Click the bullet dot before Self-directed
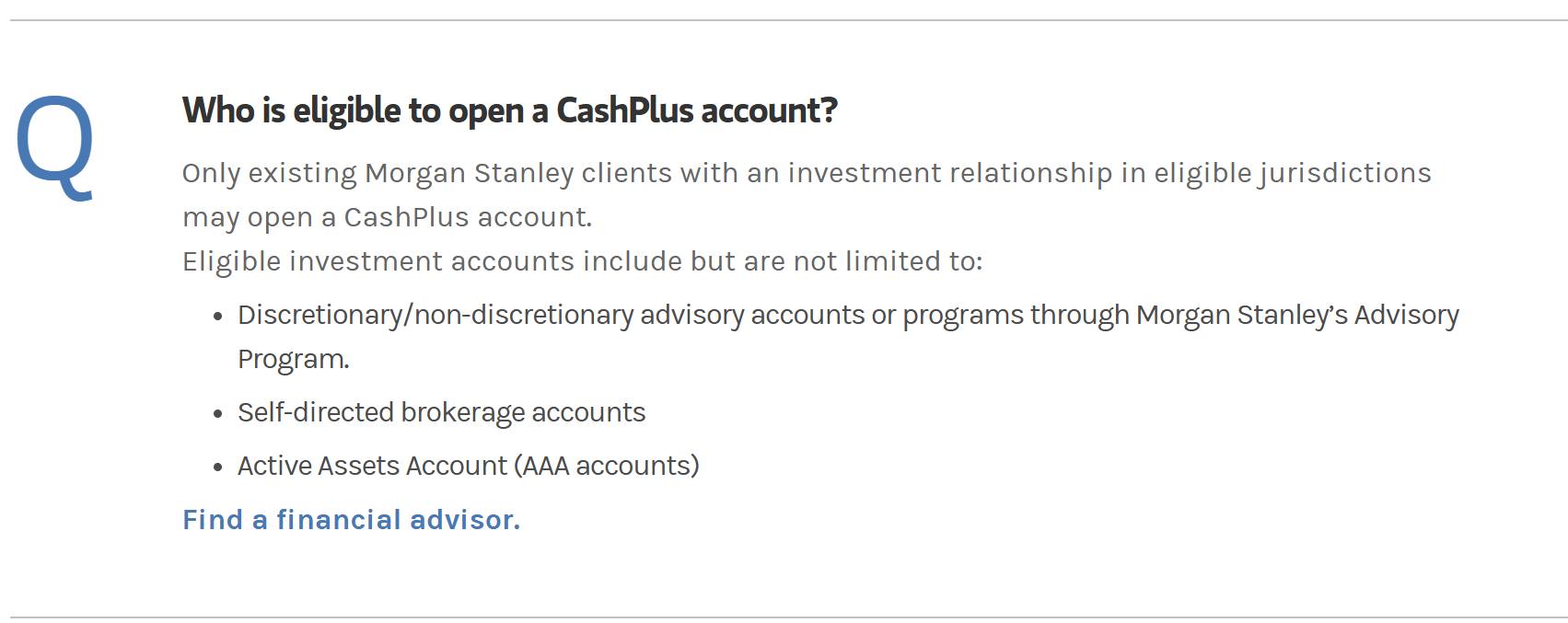 click(x=218, y=414)
